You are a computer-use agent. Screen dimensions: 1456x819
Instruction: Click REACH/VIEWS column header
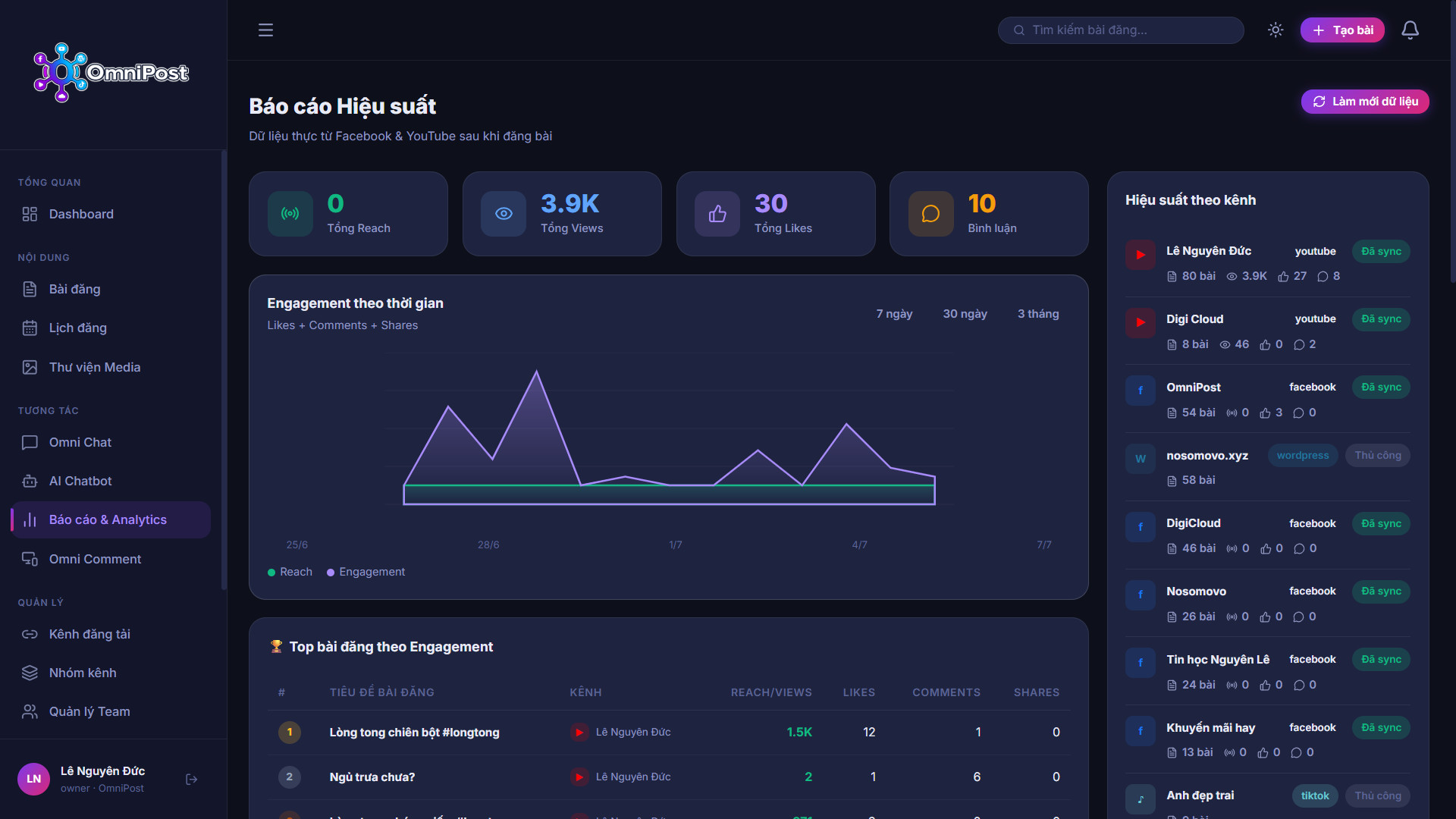coord(771,692)
